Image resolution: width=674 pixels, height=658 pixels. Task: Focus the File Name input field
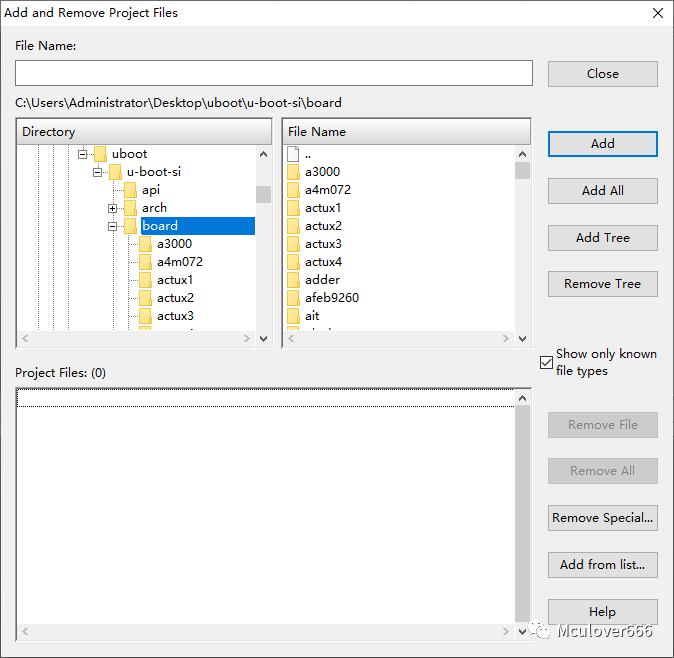click(x=274, y=73)
